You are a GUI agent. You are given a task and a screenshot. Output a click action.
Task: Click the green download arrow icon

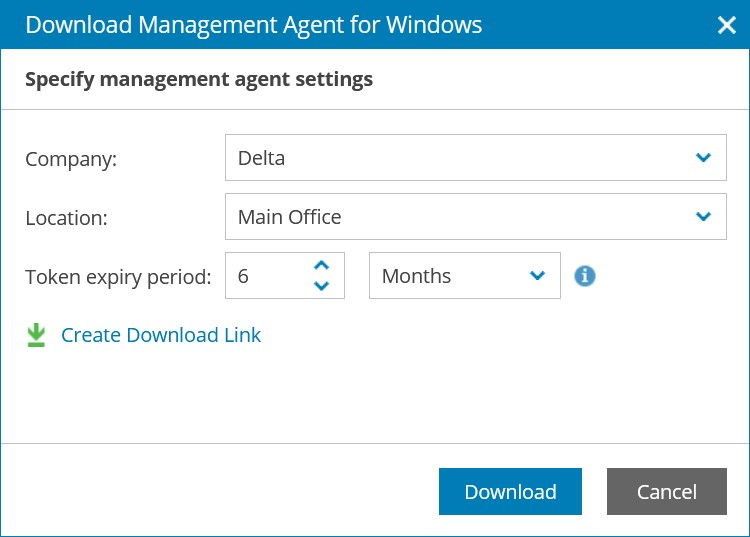point(36,335)
